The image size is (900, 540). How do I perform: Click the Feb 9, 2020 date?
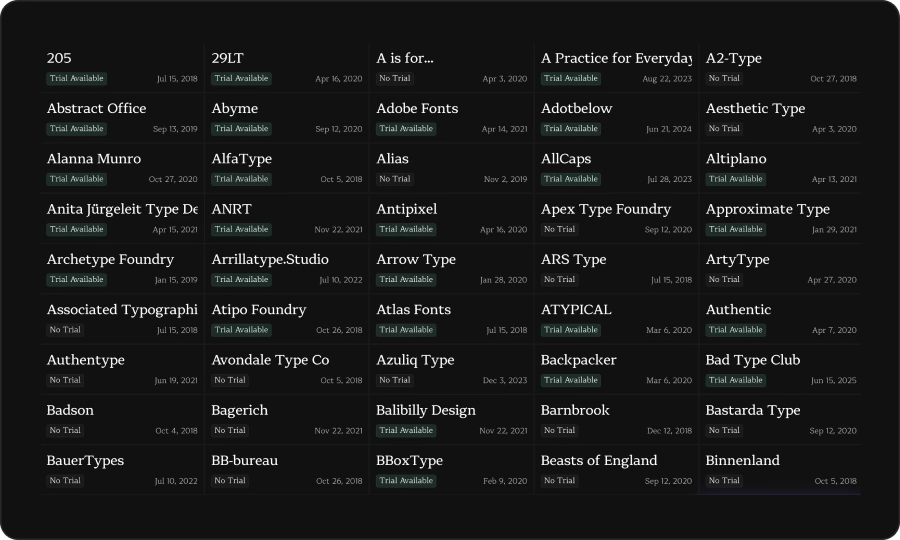(x=505, y=481)
